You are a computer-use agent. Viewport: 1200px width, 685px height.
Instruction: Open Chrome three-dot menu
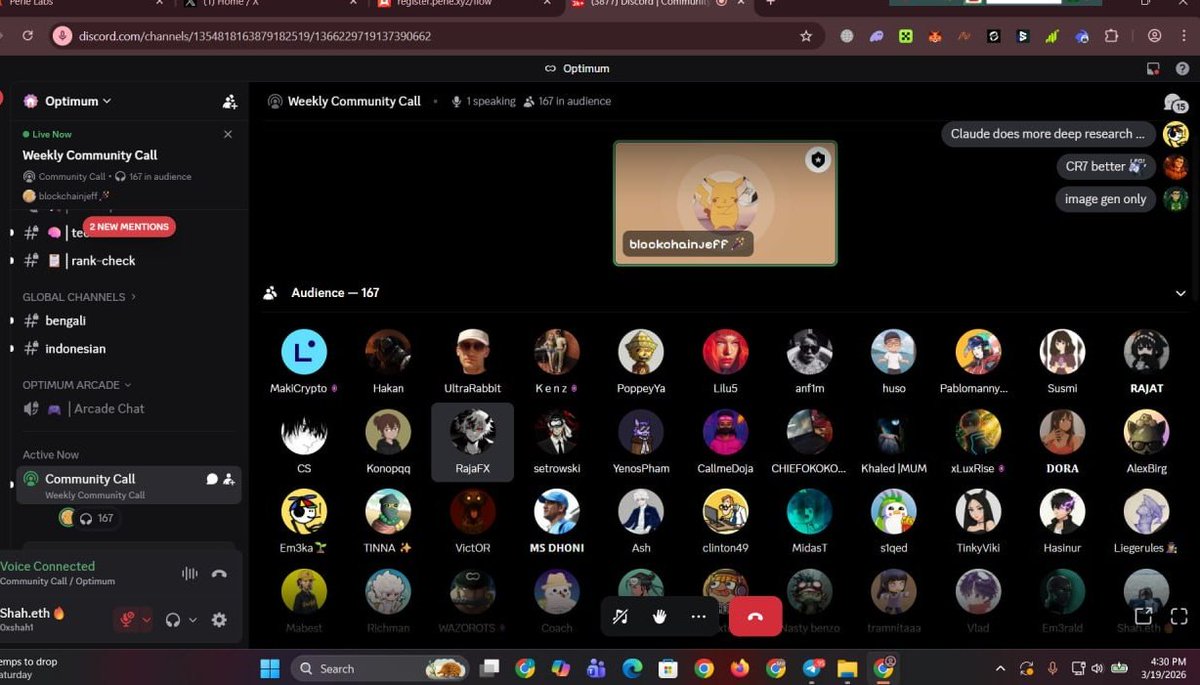pos(1184,36)
